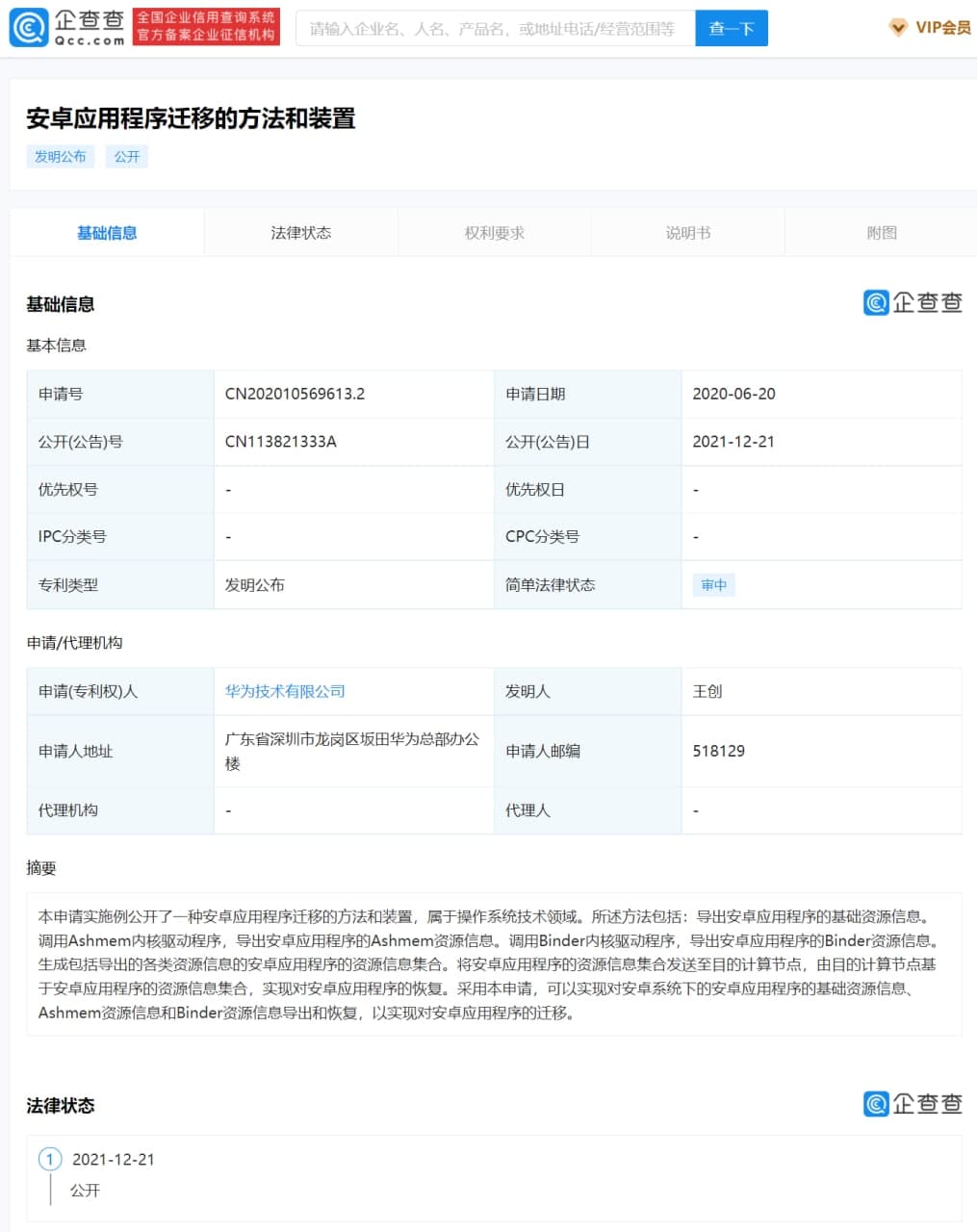Open the 附图 tab
The height and width of the screenshot is (1232, 977).
(x=881, y=232)
